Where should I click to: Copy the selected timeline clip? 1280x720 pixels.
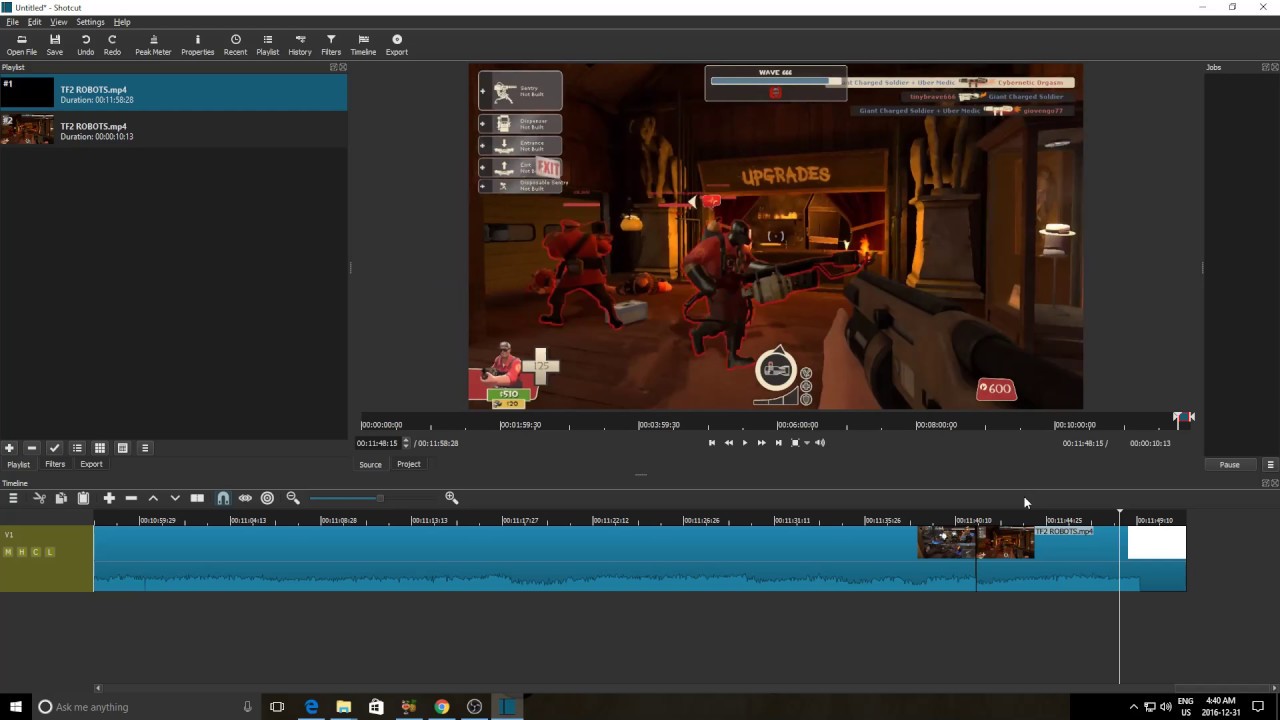coord(61,498)
